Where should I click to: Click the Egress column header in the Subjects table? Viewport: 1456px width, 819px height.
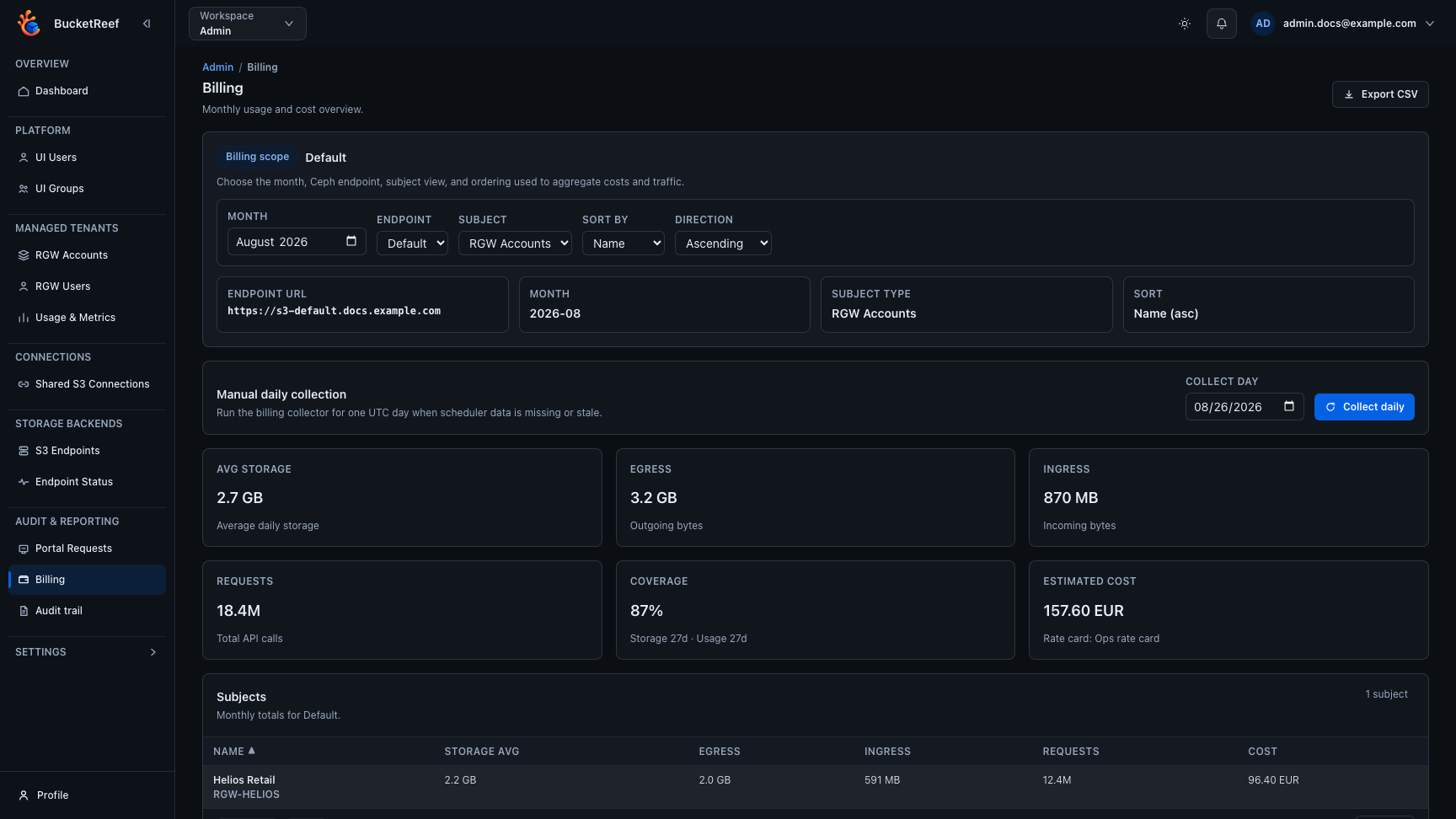click(x=720, y=752)
